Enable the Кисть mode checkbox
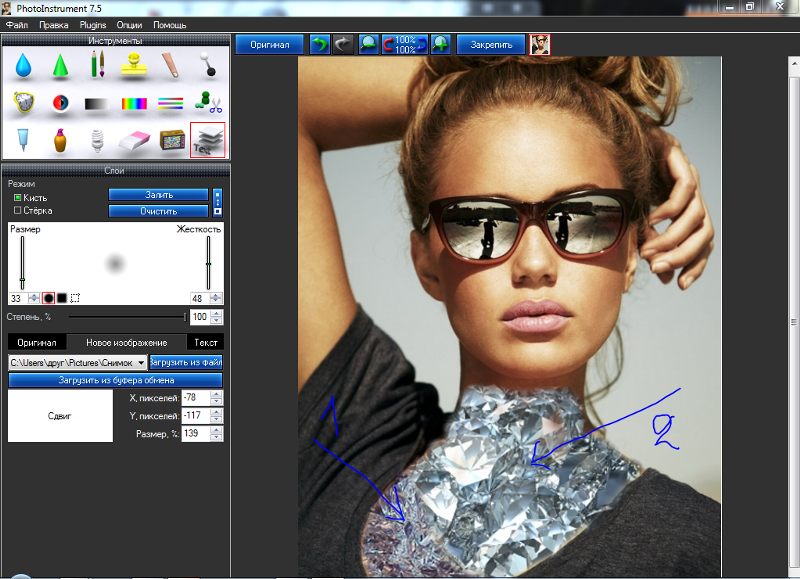Image resolution: width=800 pixels, height=579 pixels. tap(17, 197)
